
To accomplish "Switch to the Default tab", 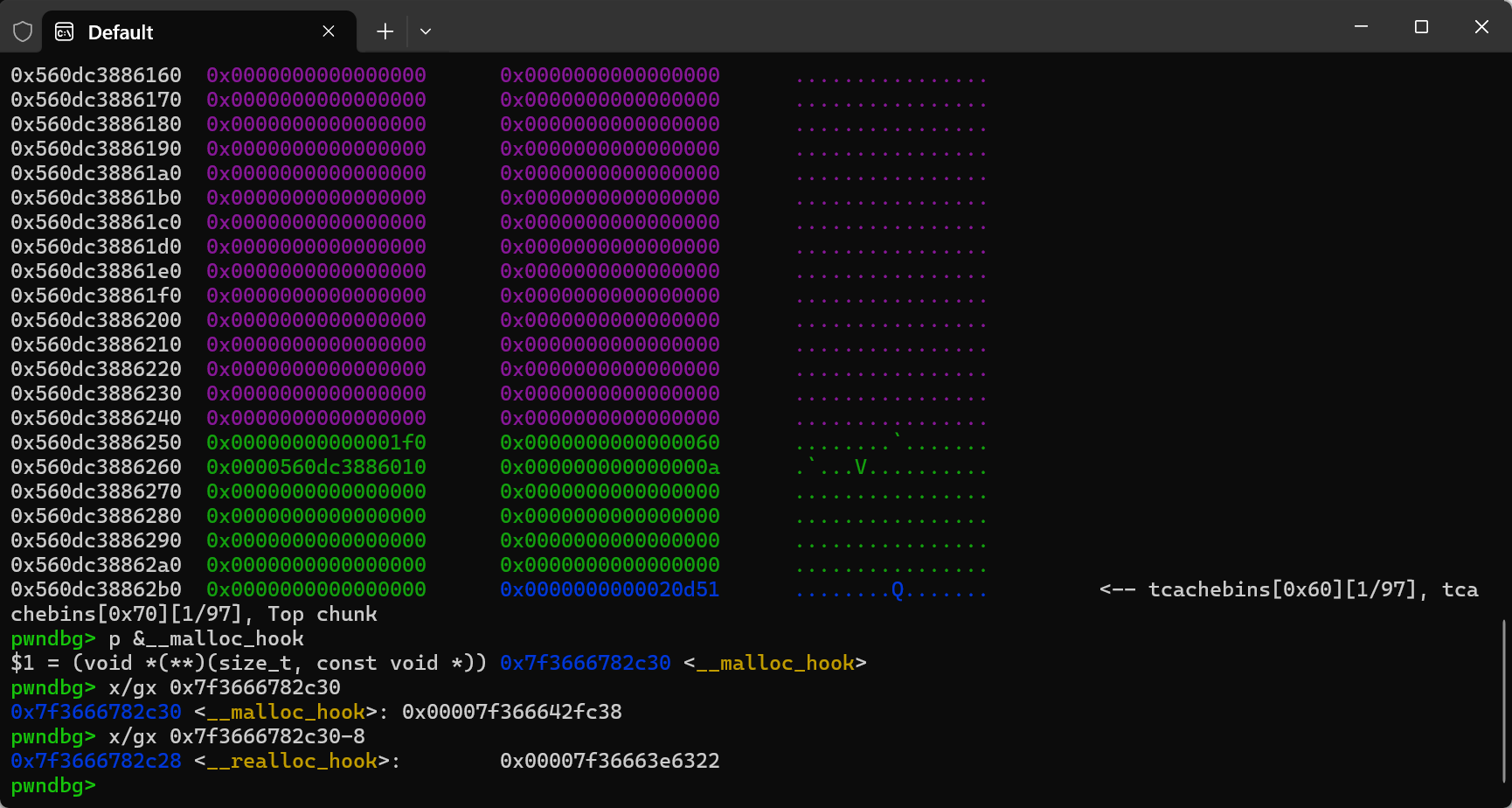I will (x=175, y=31).
